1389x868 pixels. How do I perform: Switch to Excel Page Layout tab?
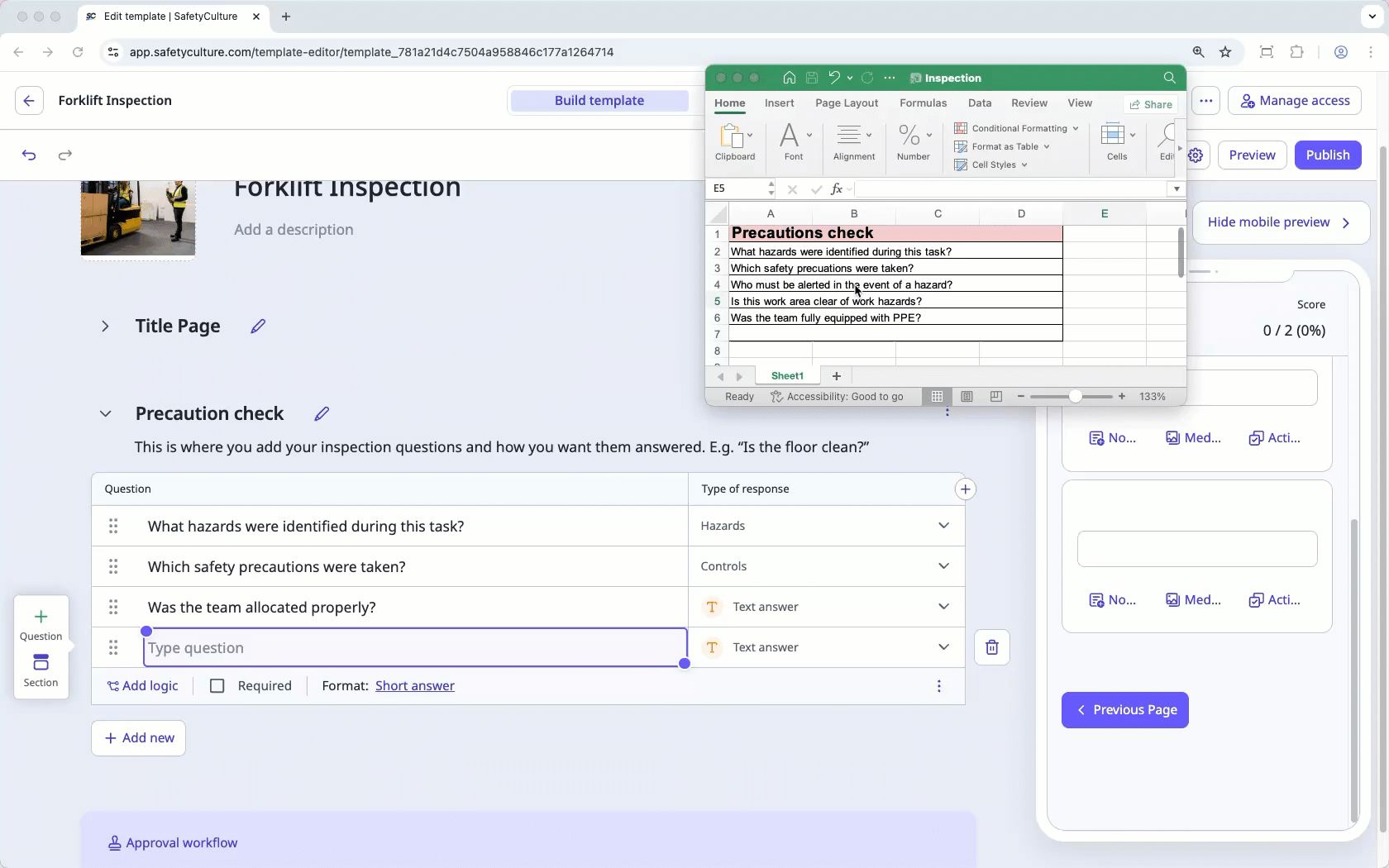tap(847, 103)
